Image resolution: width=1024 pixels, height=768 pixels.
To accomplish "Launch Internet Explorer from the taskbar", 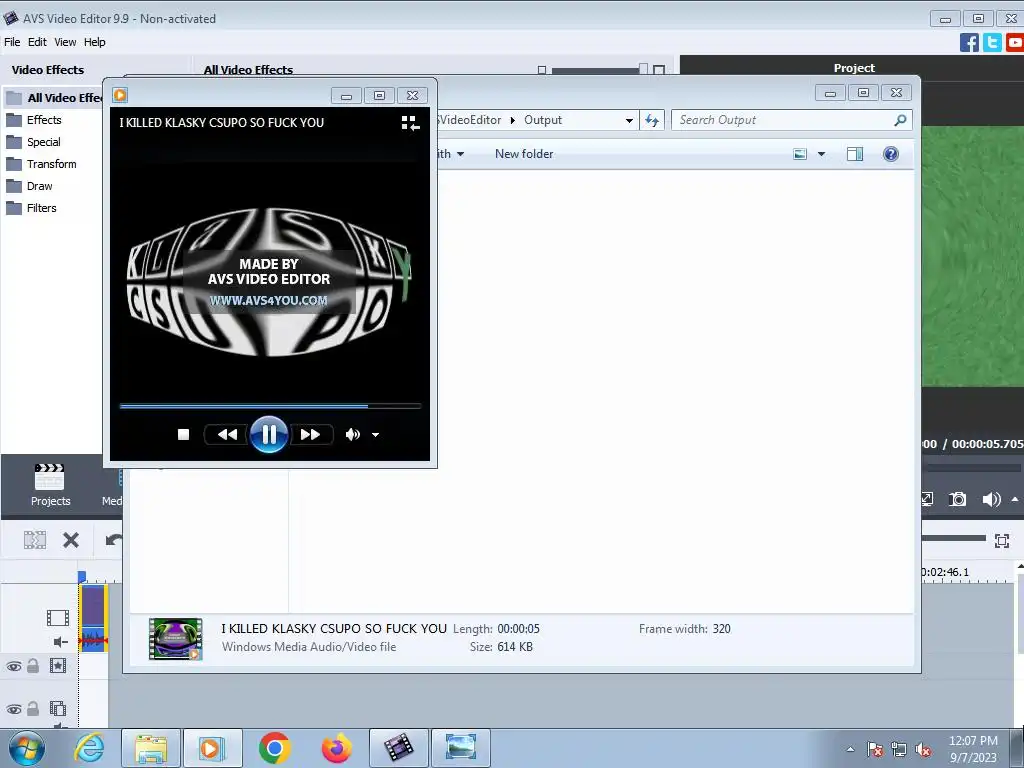I will 89,748.
